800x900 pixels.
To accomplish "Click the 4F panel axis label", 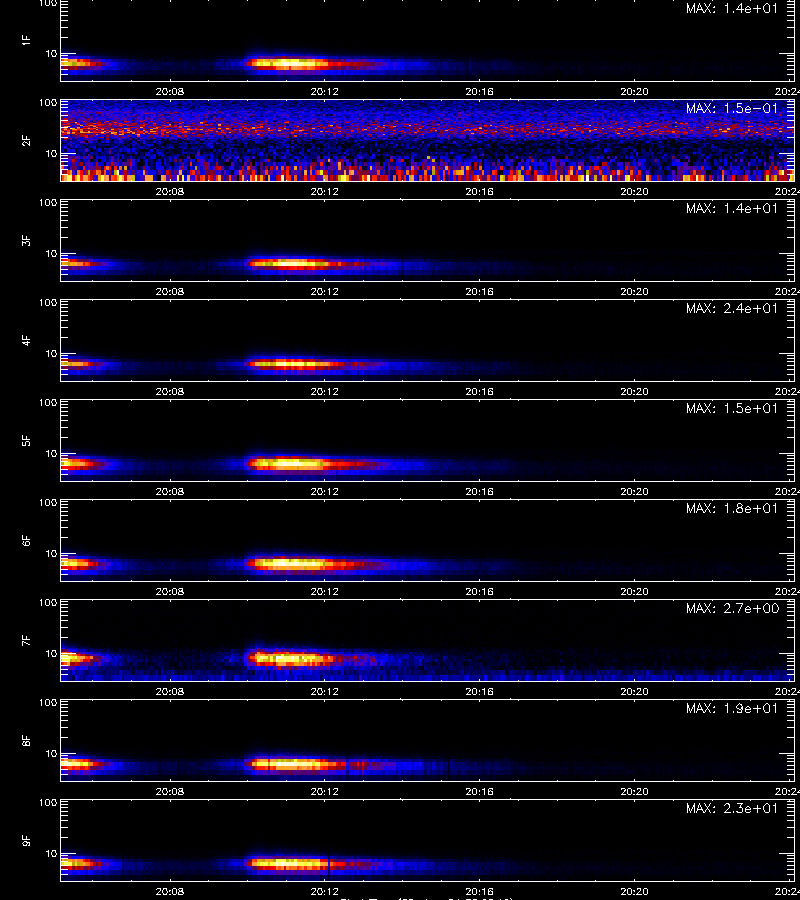I will (26, 340).
